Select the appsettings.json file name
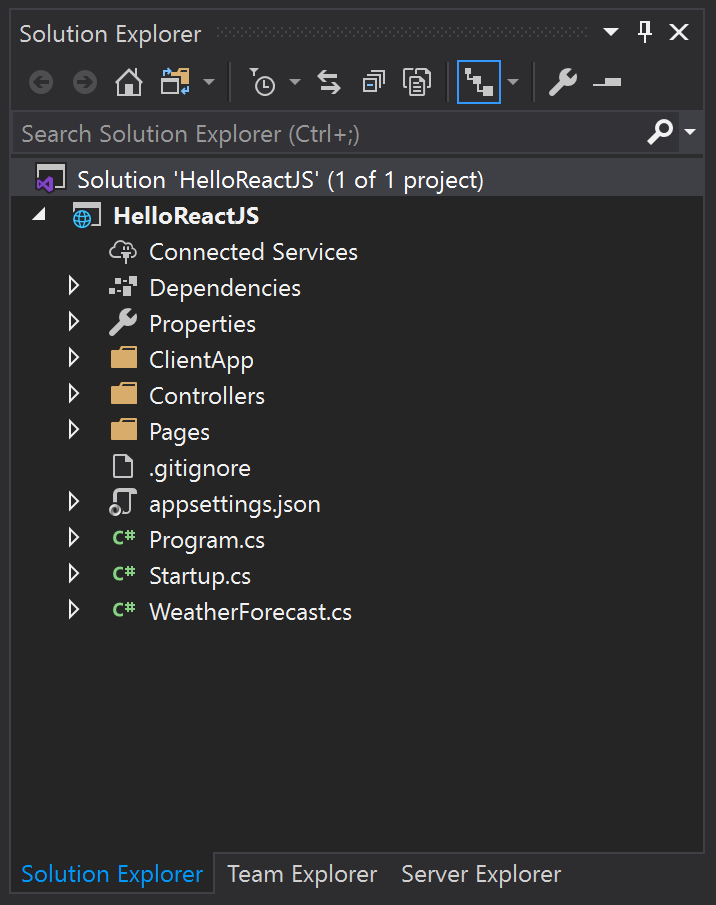This screenshot has height=905, width=716. (235, 504)
